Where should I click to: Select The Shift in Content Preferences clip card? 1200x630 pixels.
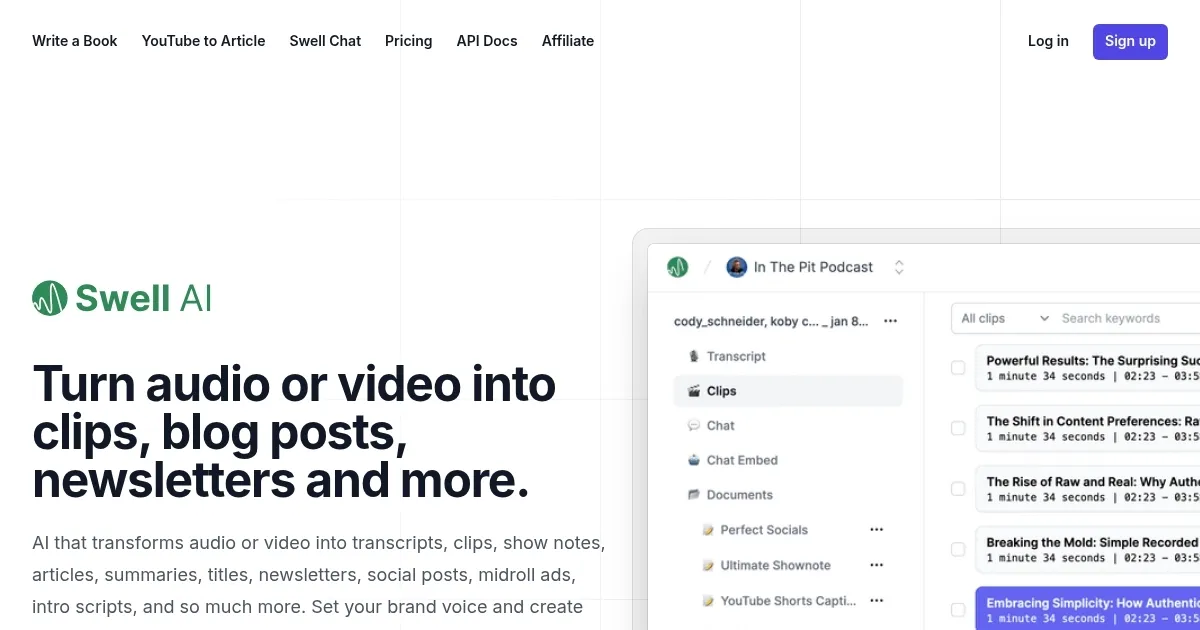tap(1088, 428)
